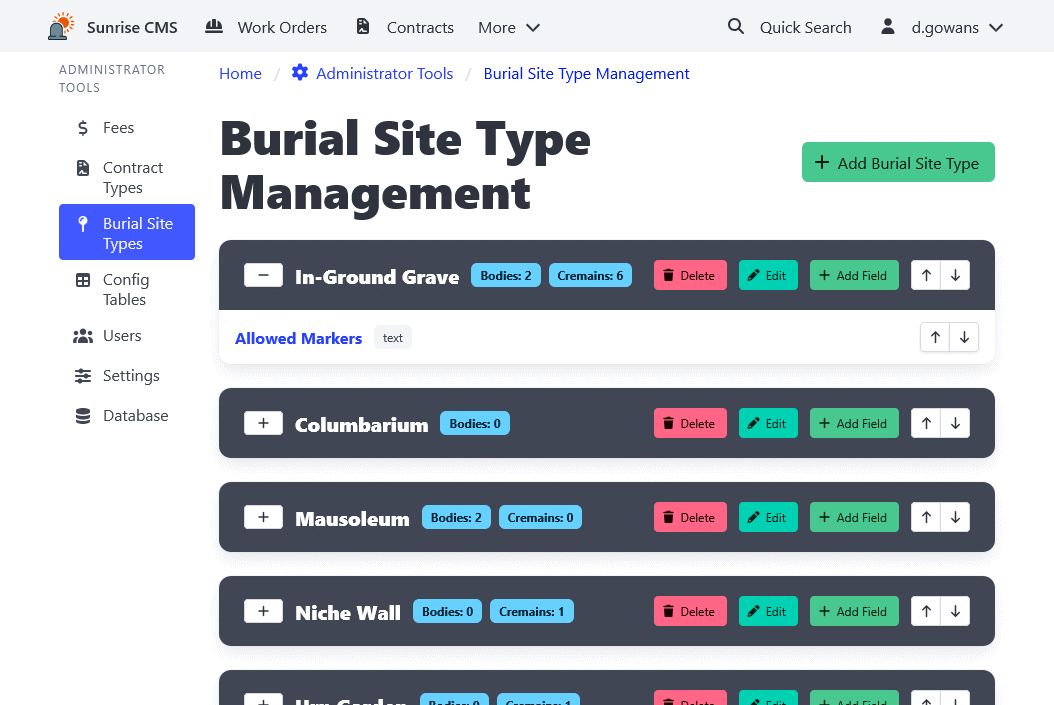Open Fees in the sidebar
The width and height of the screenshot is (1054, 705).
127,128
